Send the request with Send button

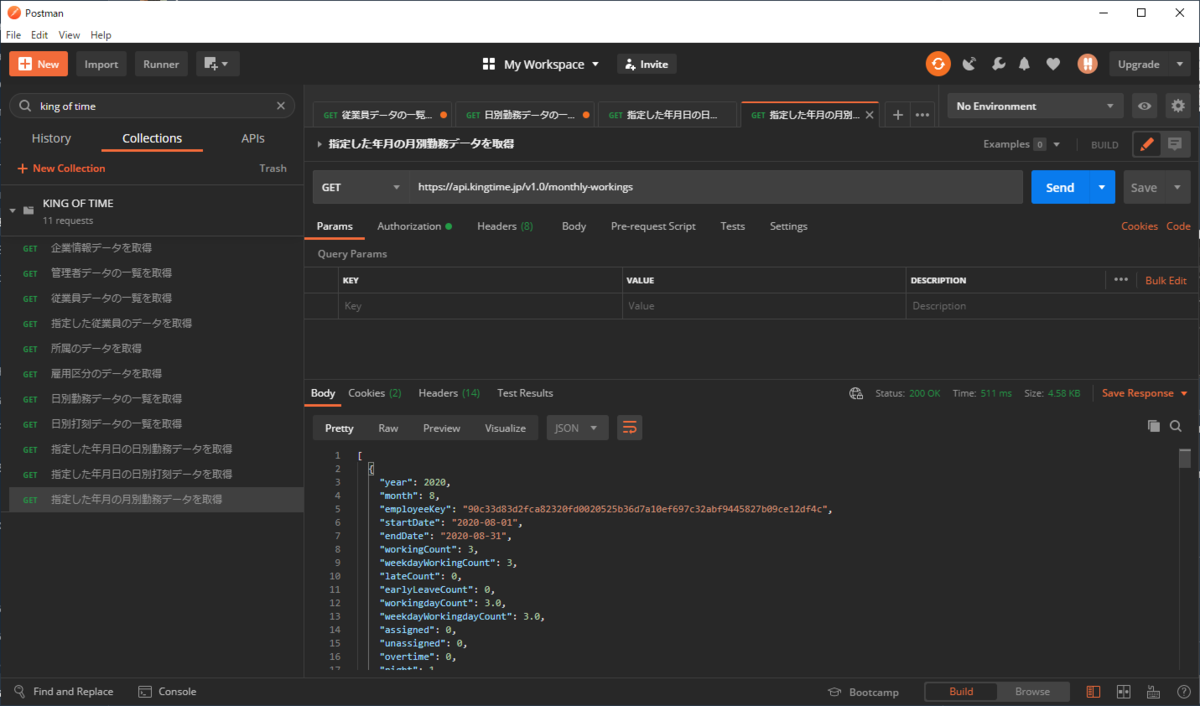[x=1060, y=187]
